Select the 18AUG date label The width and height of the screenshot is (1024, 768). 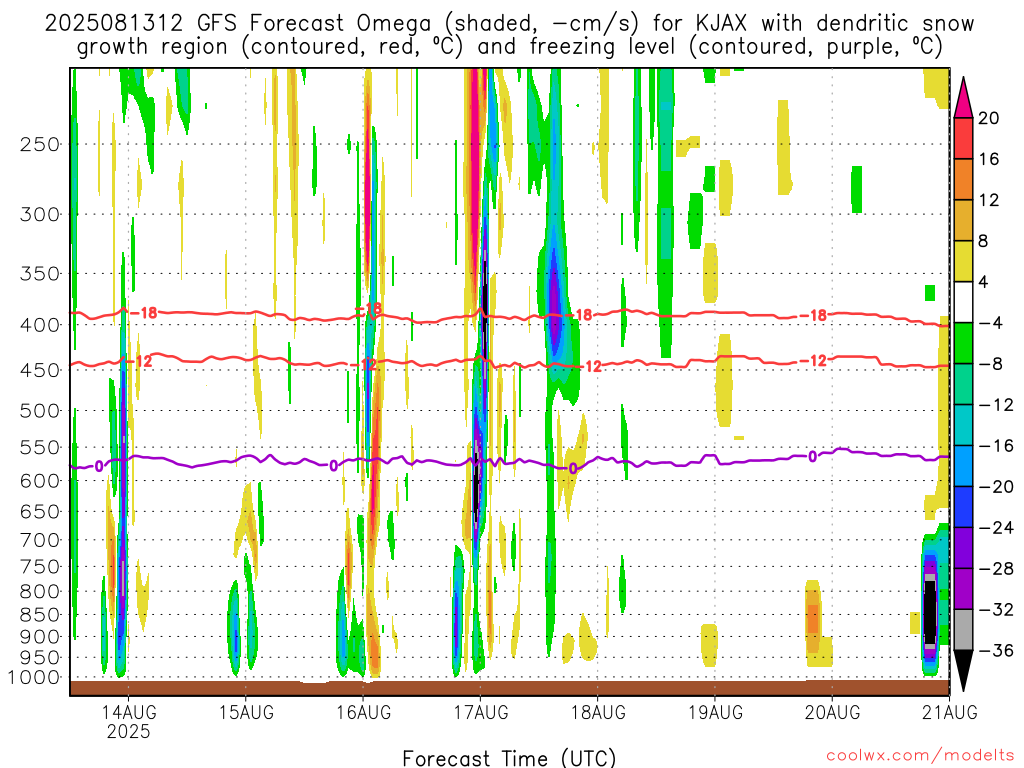point(598,712)
